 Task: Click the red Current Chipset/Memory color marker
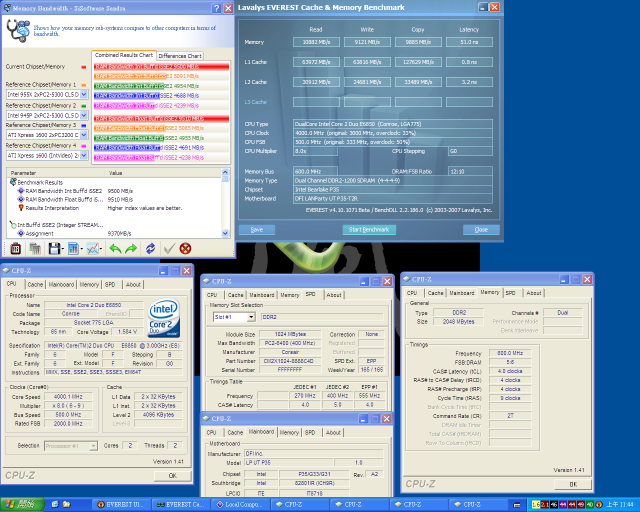coord(84,67)
